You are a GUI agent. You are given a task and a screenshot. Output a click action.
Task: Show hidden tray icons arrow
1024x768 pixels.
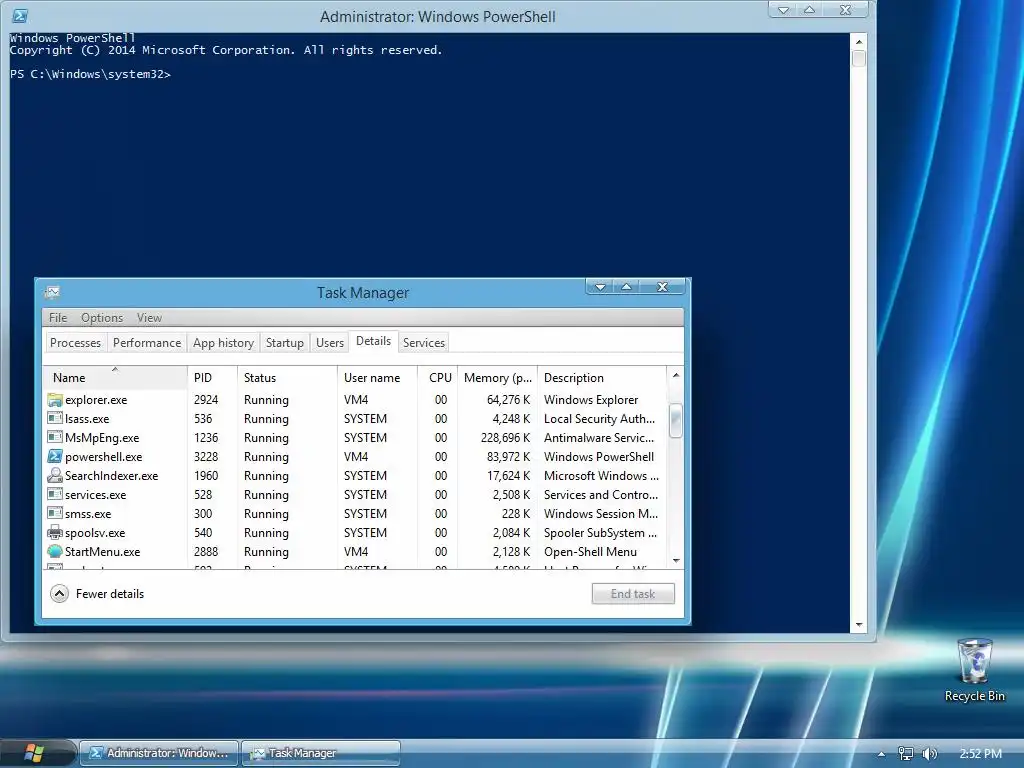pyautogui.click(x=881, y=754)
